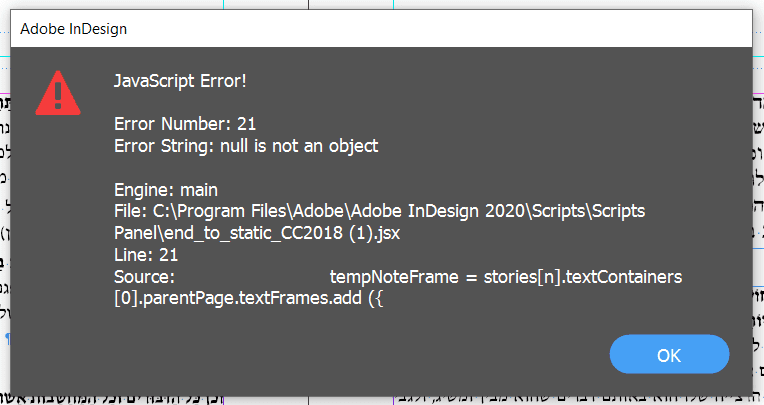Click the Engine: main text

coord(165,189)
